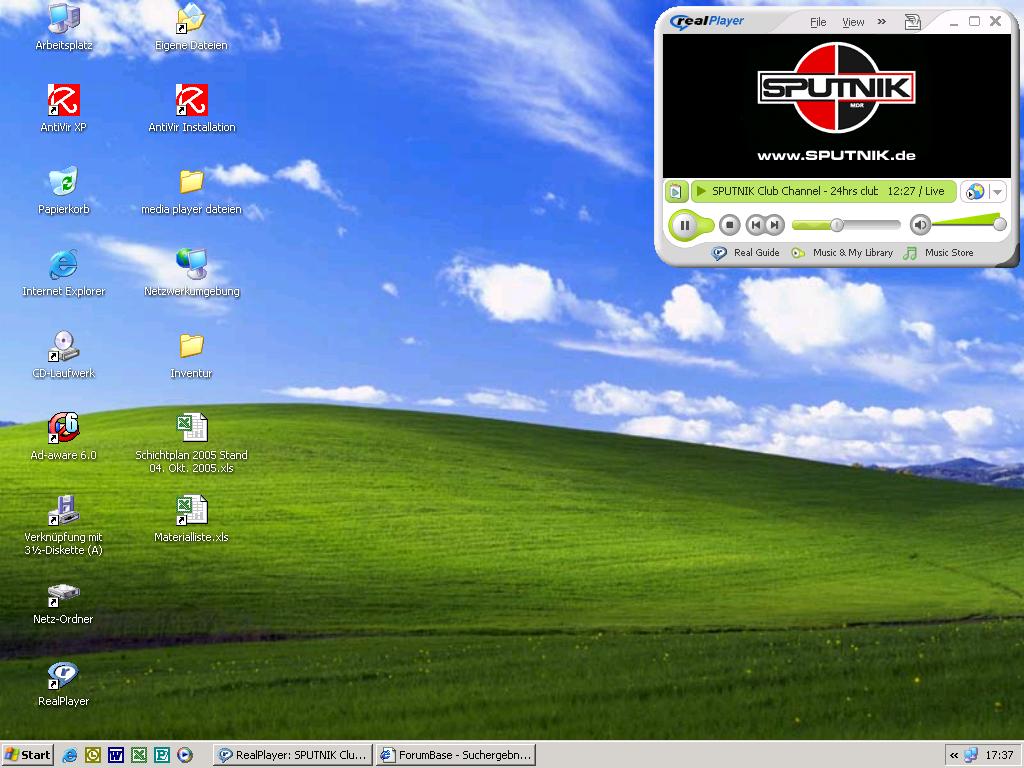The width and height of the screenshot is (1024, 768).
Task: Select the Arbeitsplatz desktop icon
Action: tap(63, 27)
